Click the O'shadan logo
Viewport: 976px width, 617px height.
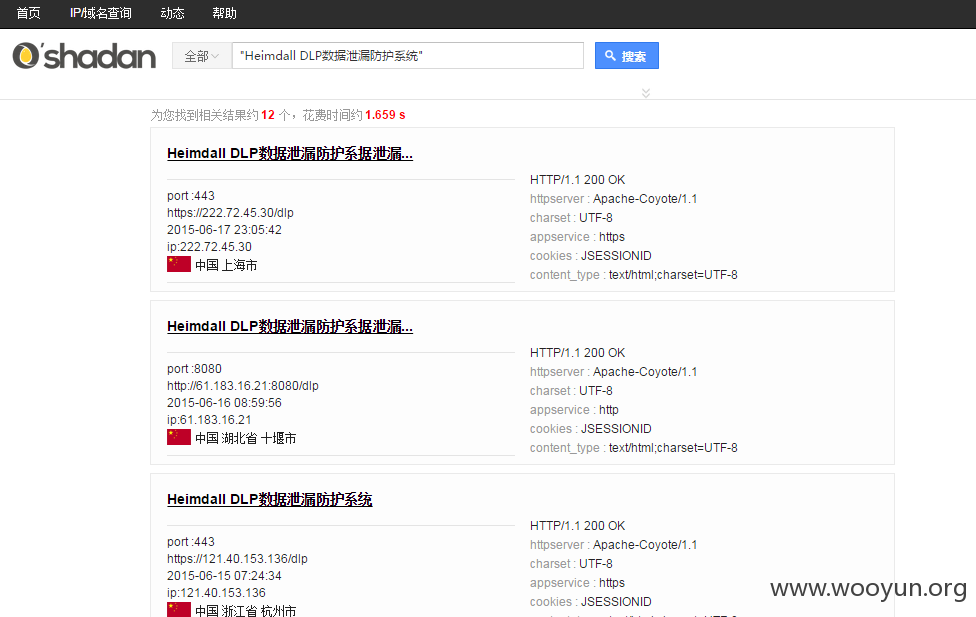coord(84,56)
